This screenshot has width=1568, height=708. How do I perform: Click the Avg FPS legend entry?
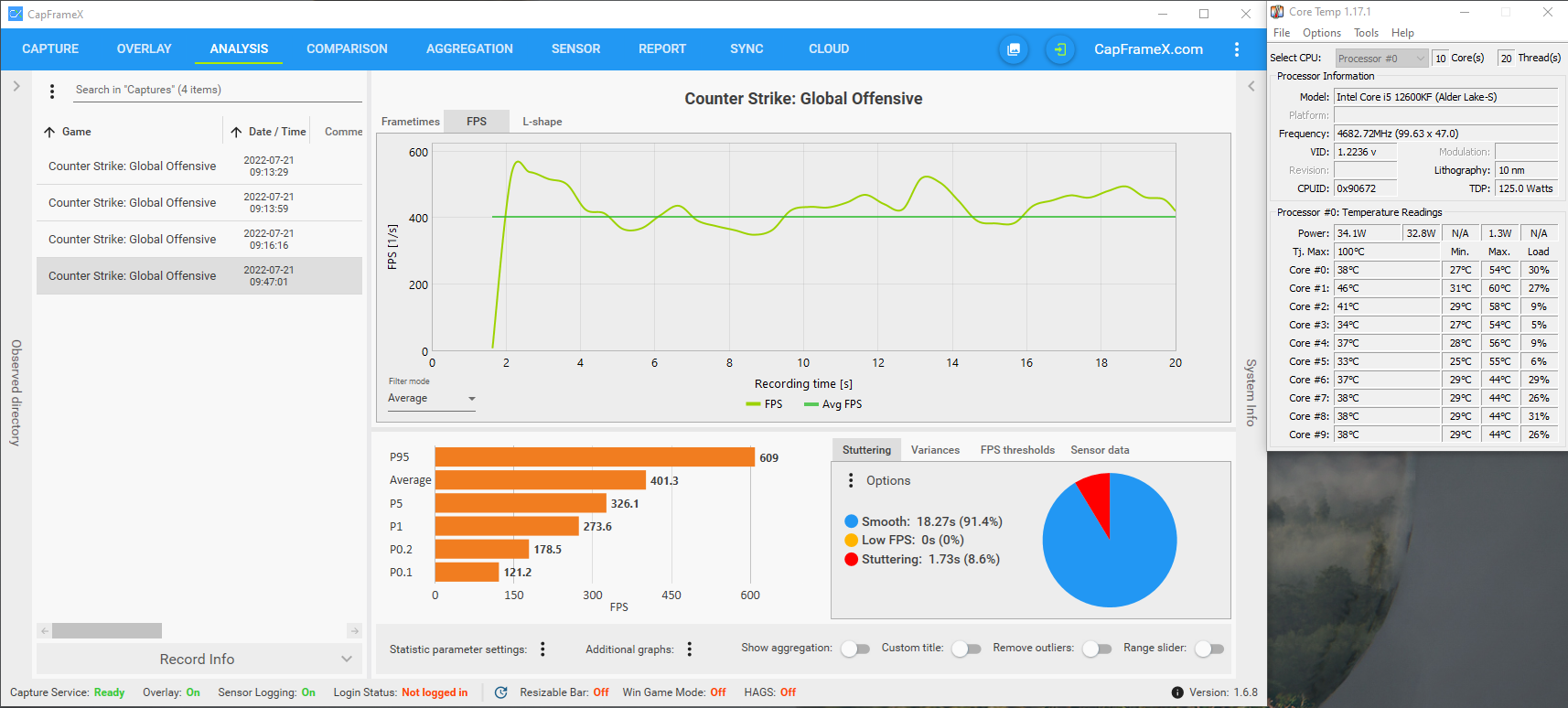[832, 404]
